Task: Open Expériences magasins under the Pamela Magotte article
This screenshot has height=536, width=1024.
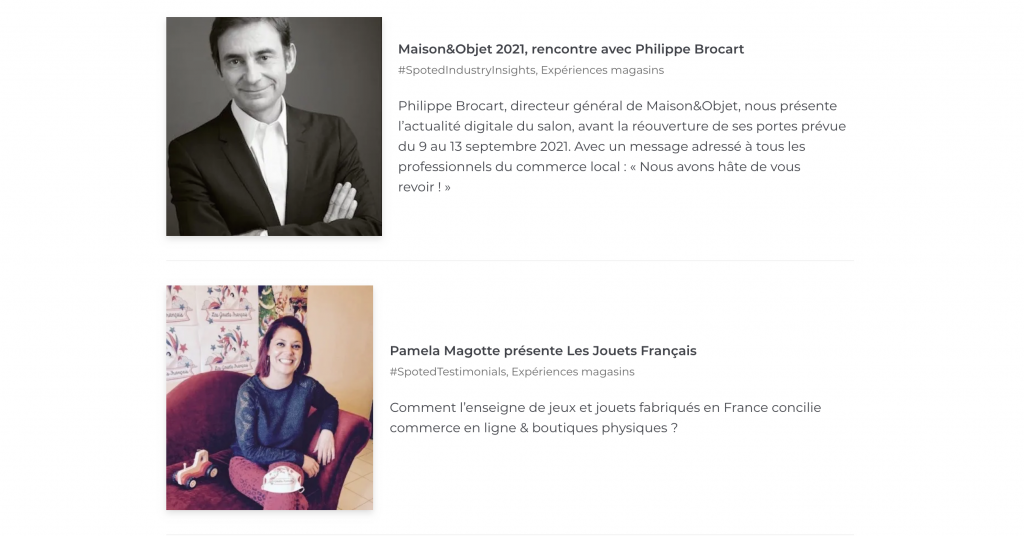Action: [573, 371]
